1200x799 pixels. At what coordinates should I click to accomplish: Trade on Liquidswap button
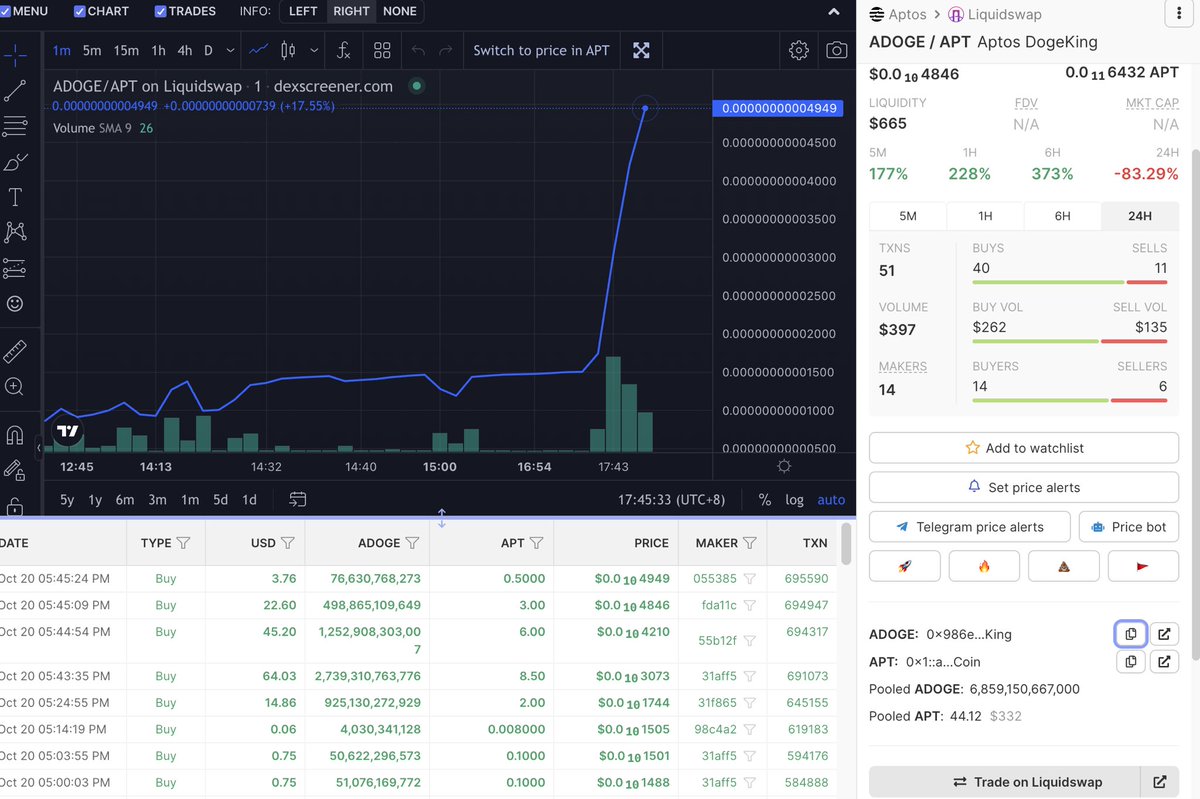point(1005,782)
